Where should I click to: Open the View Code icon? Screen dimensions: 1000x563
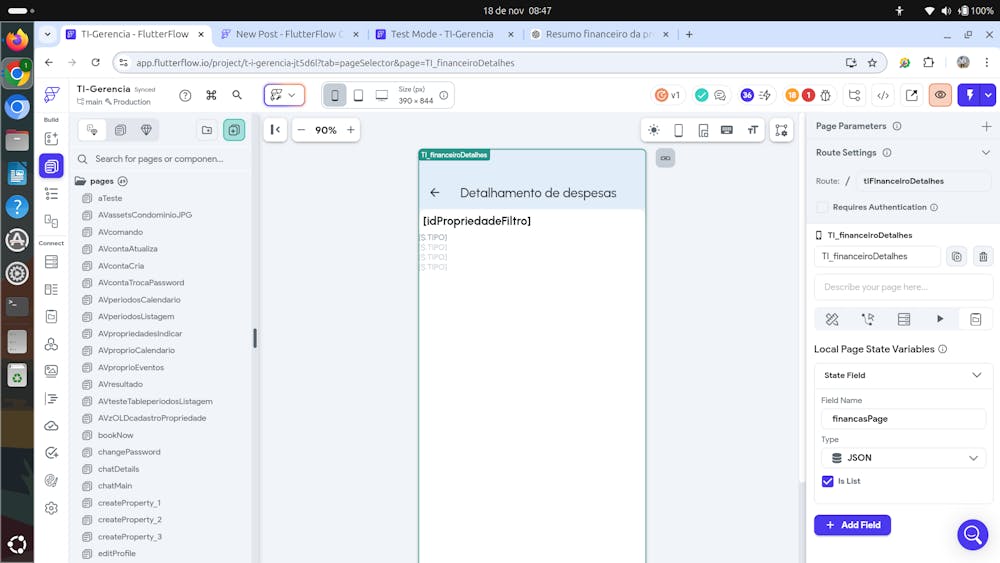[x=883, y=96]
